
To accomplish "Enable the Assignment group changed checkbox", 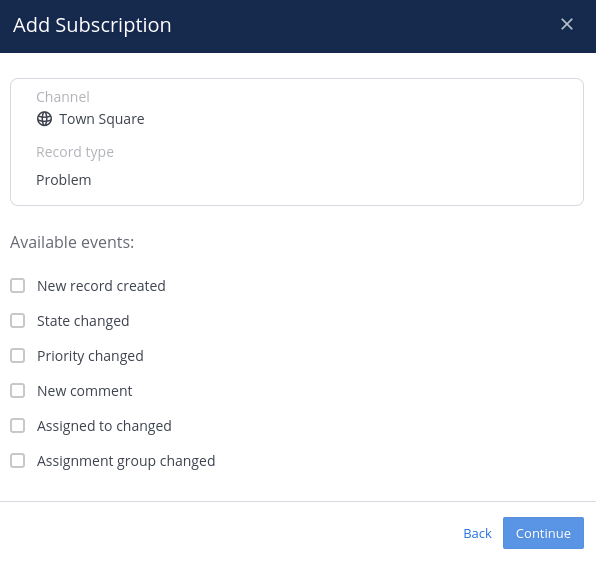I will (17, 461).
